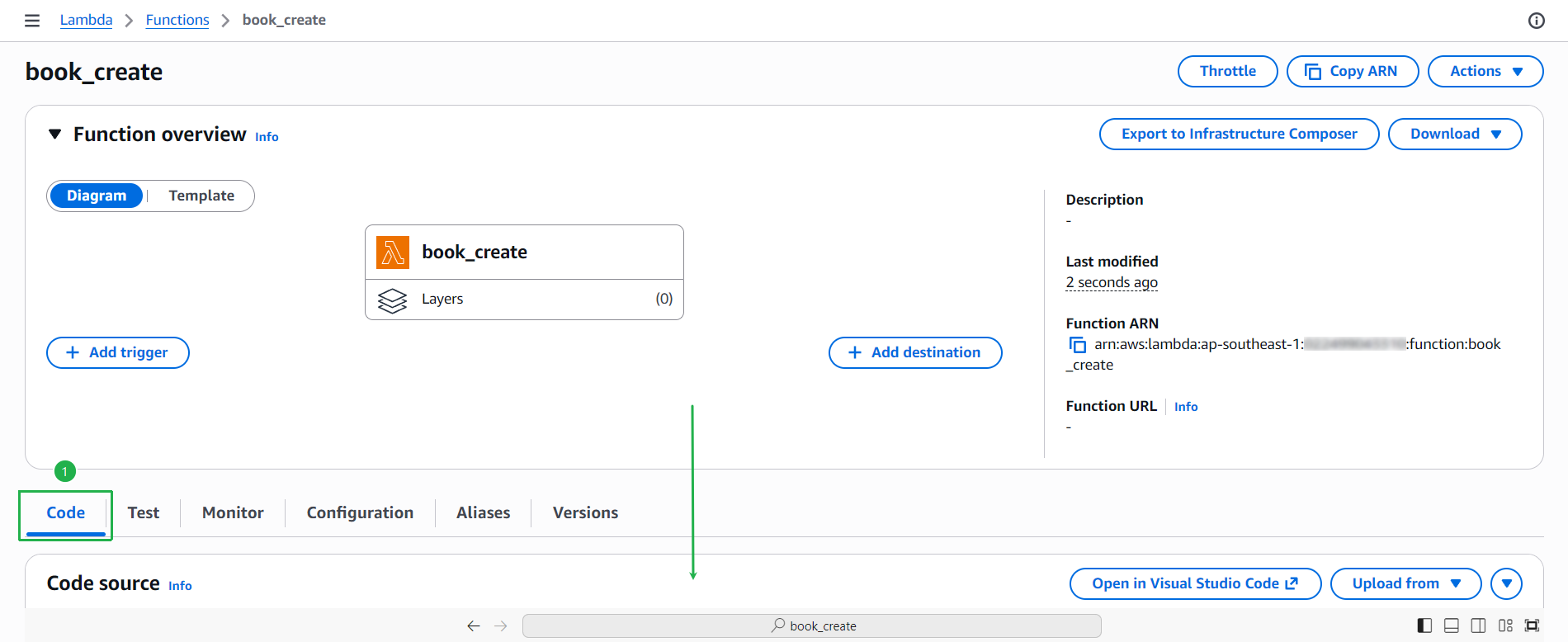Click the book_create editor search field
The image size is (1568, 642).
pos(812,626)
